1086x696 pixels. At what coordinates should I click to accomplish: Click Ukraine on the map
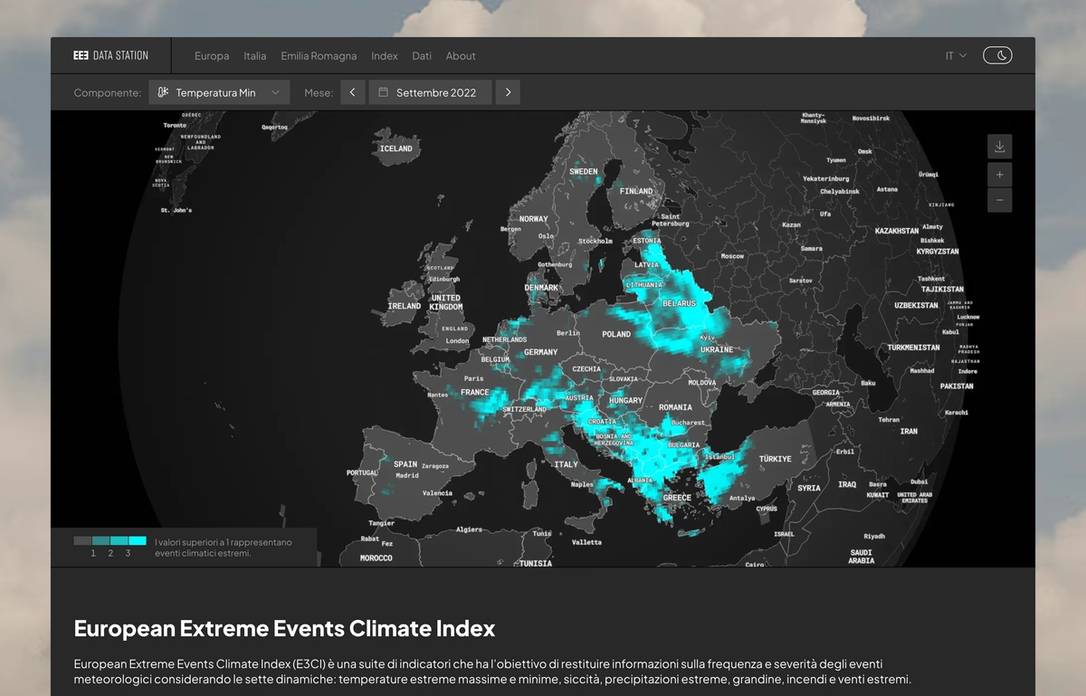[716, 350]
